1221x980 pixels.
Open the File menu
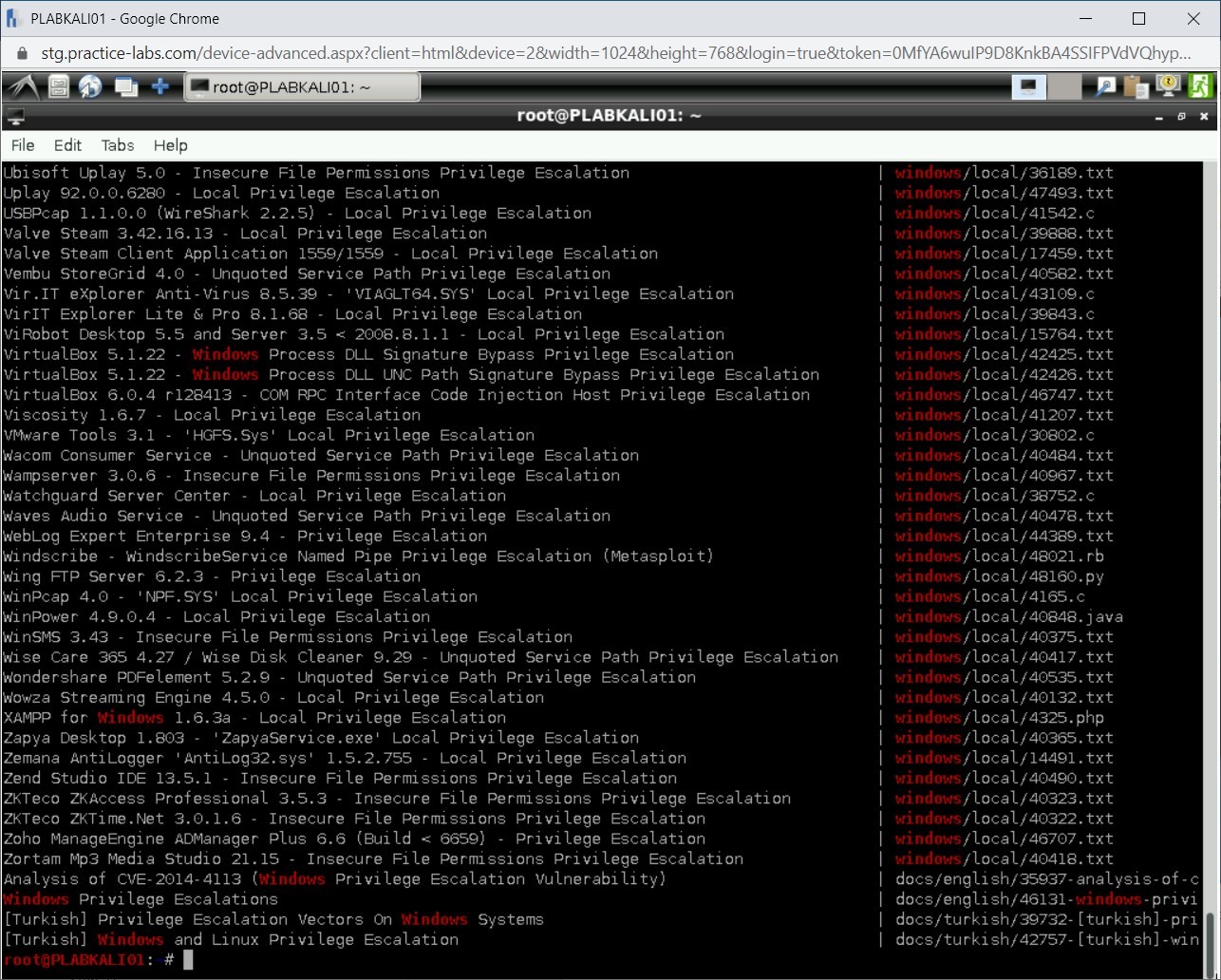pos(23,145)
